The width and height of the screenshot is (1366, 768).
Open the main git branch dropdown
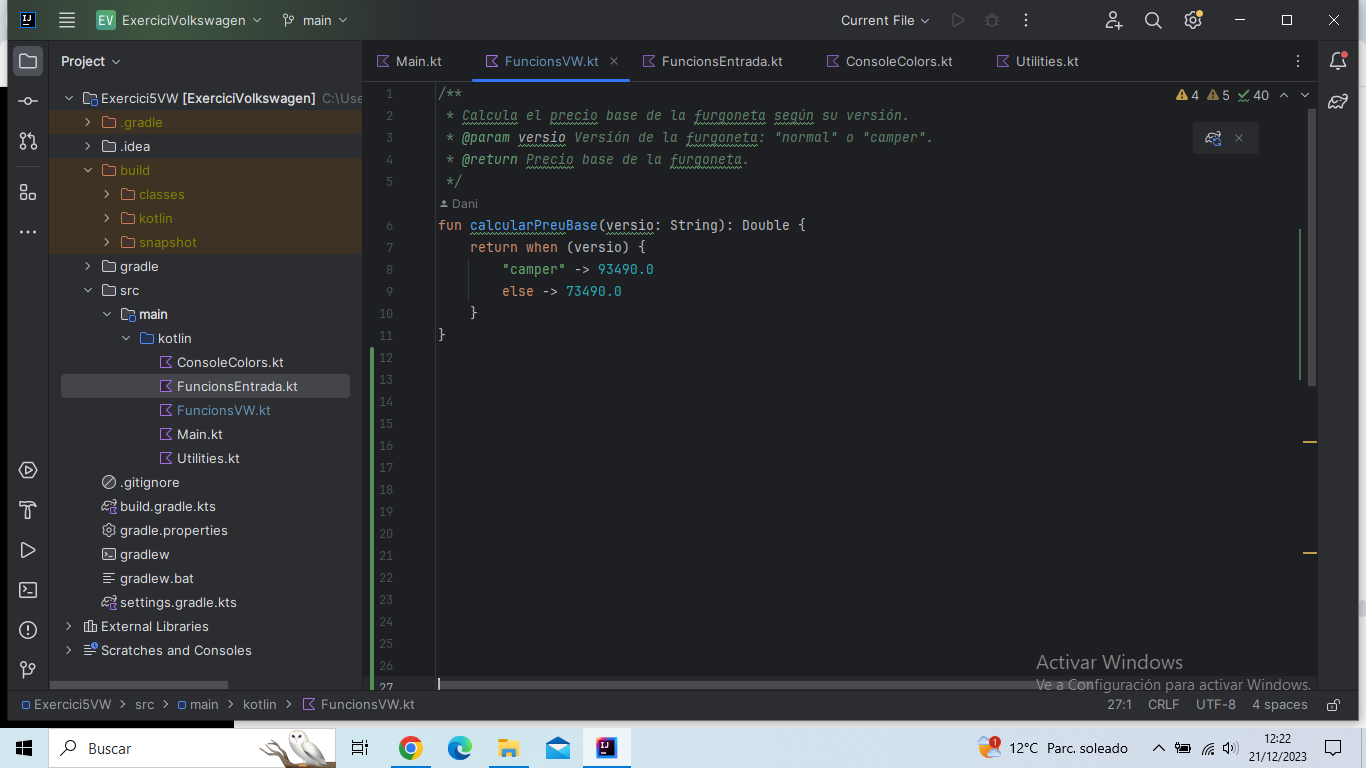click(315, 20)
